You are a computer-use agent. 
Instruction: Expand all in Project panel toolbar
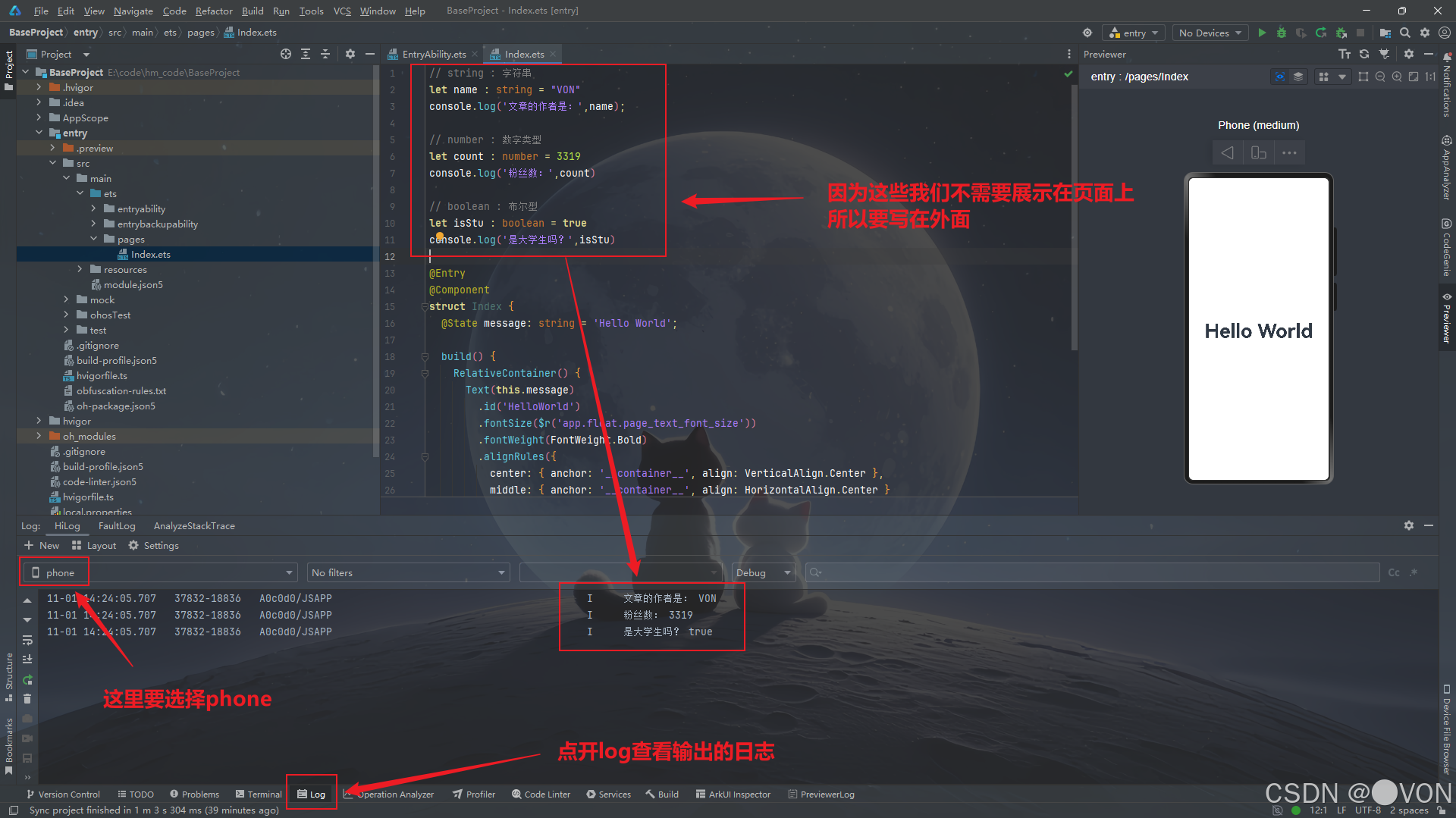[x=306, y=54]
